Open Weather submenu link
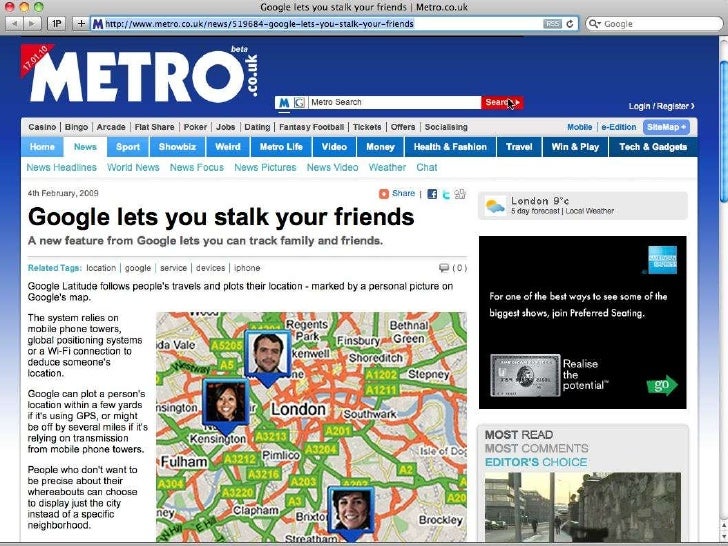The width and height of the screenshot is (728, 546). pos(387,168)
